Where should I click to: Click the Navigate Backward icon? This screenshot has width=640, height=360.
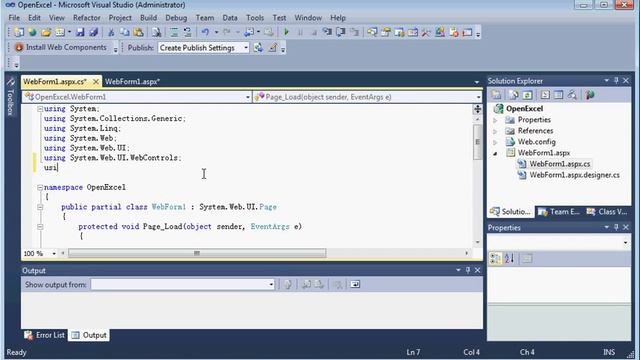249,32
